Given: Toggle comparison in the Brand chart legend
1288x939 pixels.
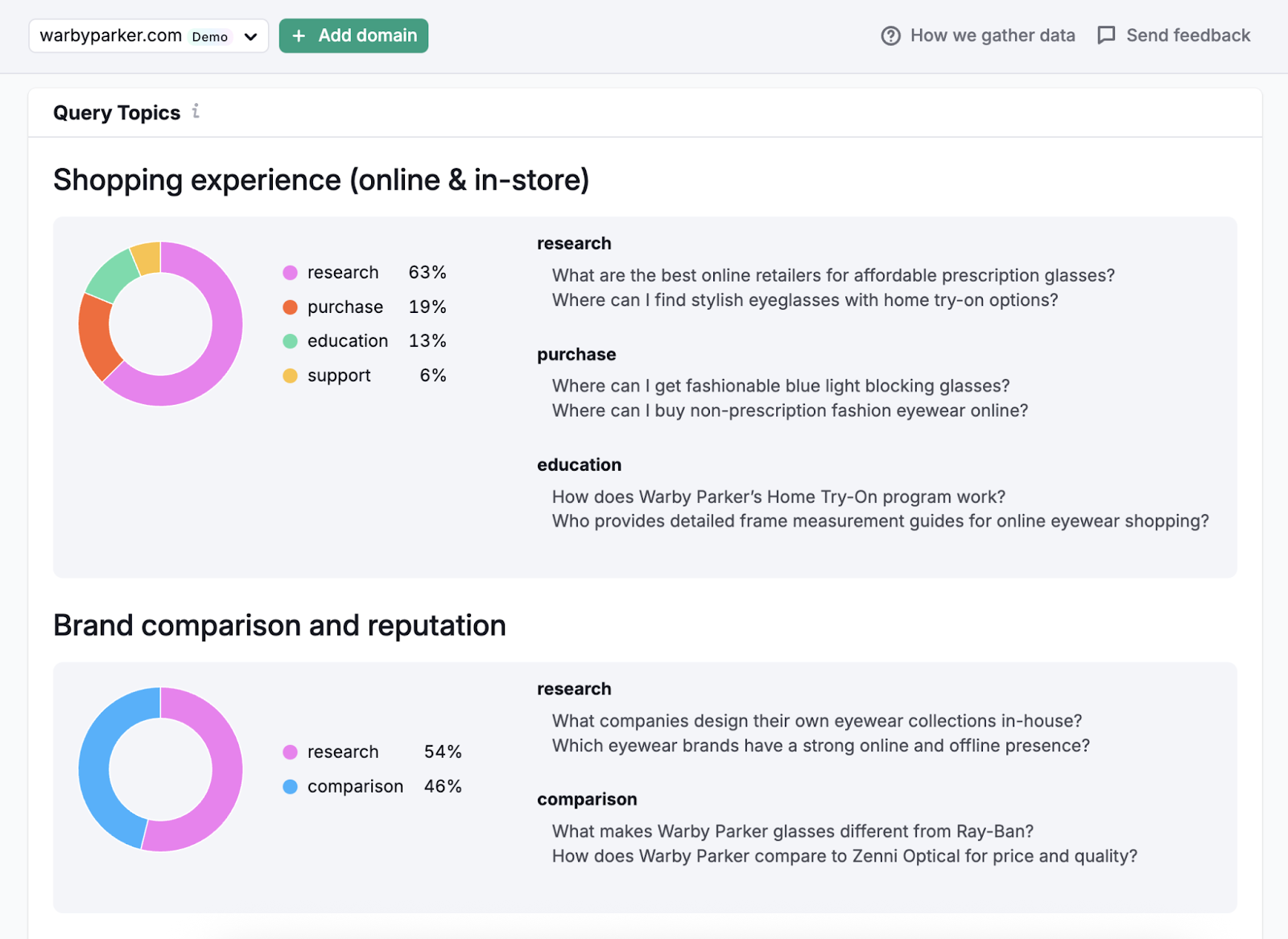Looking at the screenshot, I should [355, 786].
